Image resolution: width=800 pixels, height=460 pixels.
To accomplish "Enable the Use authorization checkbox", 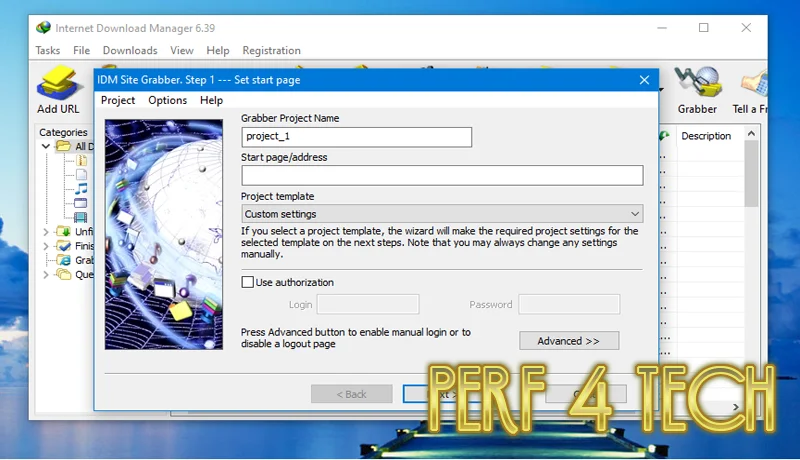I will (x=248, y=283).
